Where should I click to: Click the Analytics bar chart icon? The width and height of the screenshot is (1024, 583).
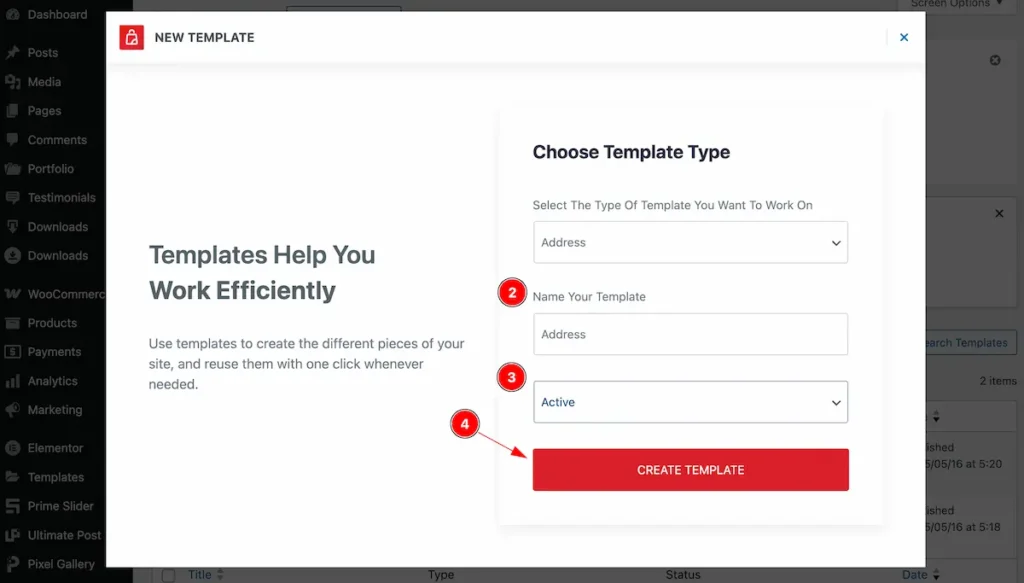click(13, 381)
